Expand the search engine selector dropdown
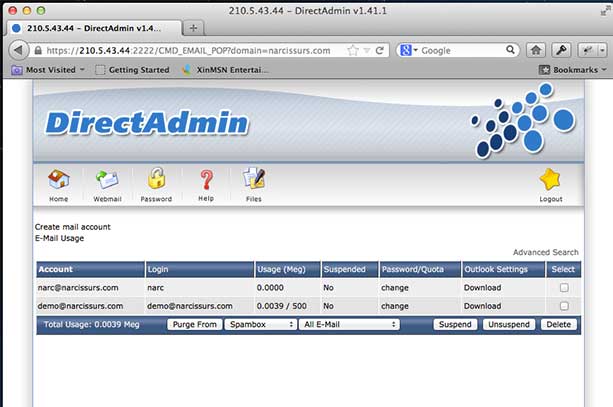This screenshot has height=407, width=613. point(409,50)
